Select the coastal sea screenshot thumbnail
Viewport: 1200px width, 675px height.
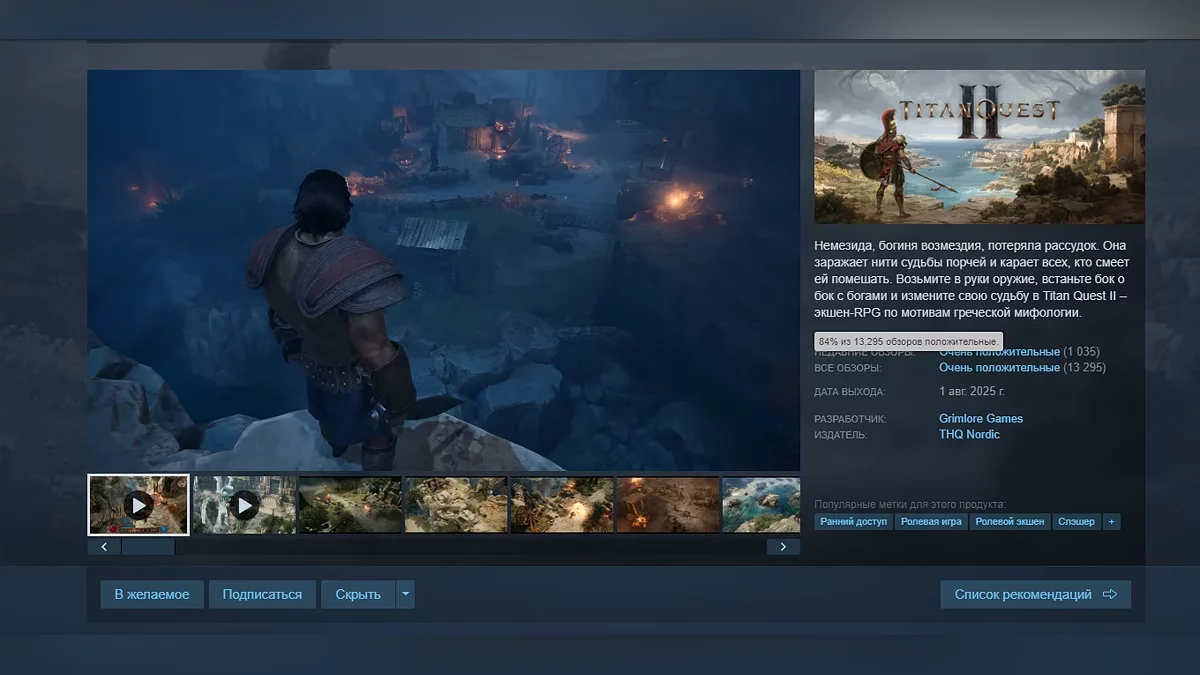[761, 505]
